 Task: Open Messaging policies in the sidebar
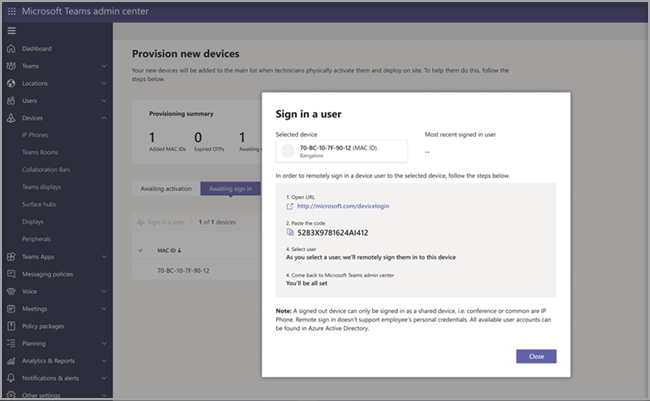47,274
